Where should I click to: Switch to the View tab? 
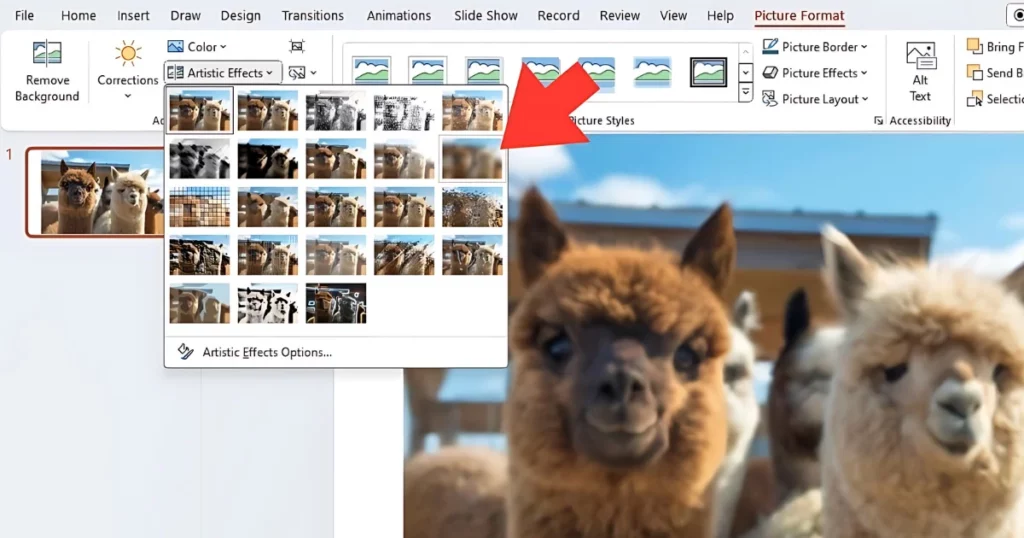673,16
